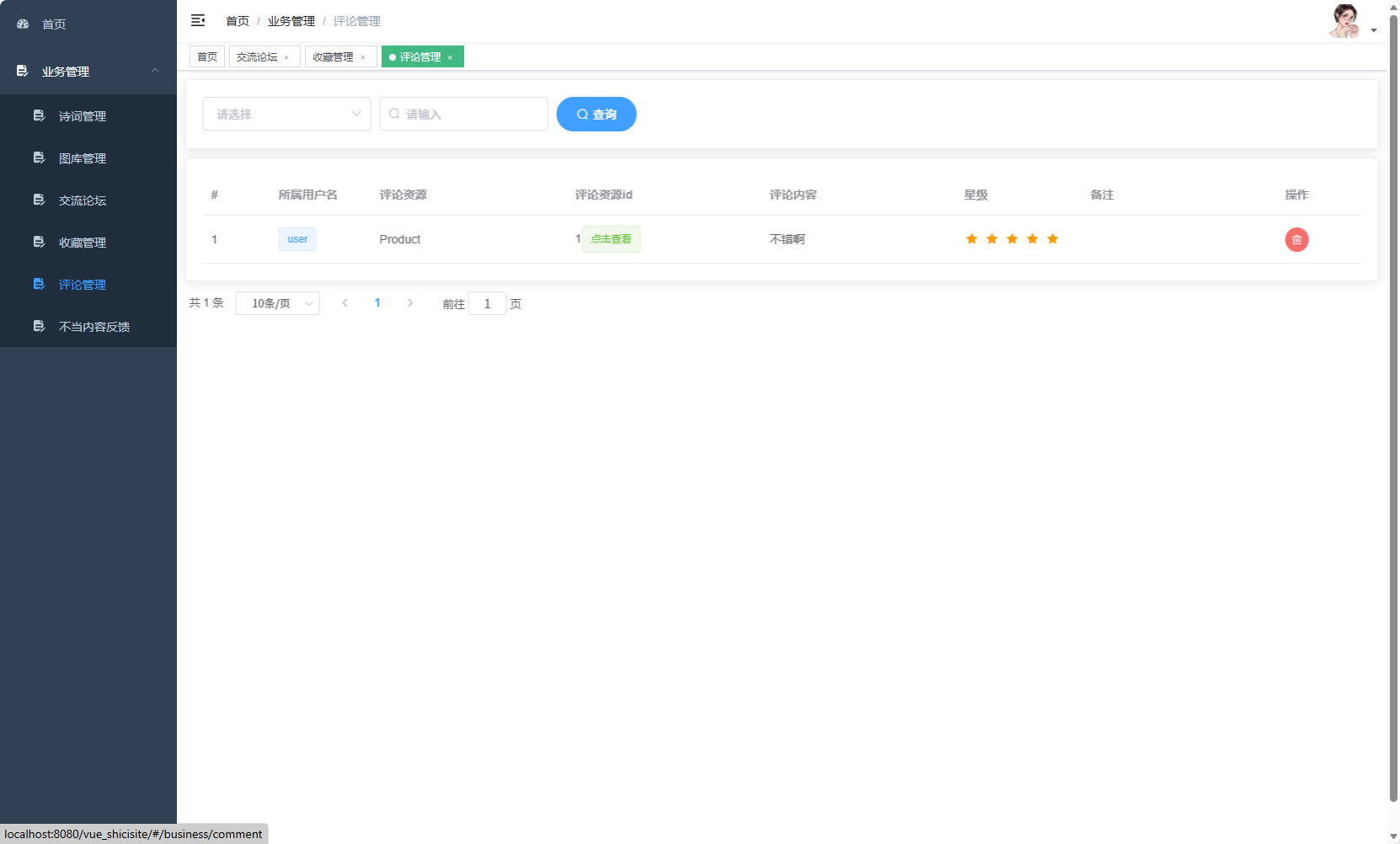Open the avatar dropdown caret
1400x844 pixels.
(1374, 30)
